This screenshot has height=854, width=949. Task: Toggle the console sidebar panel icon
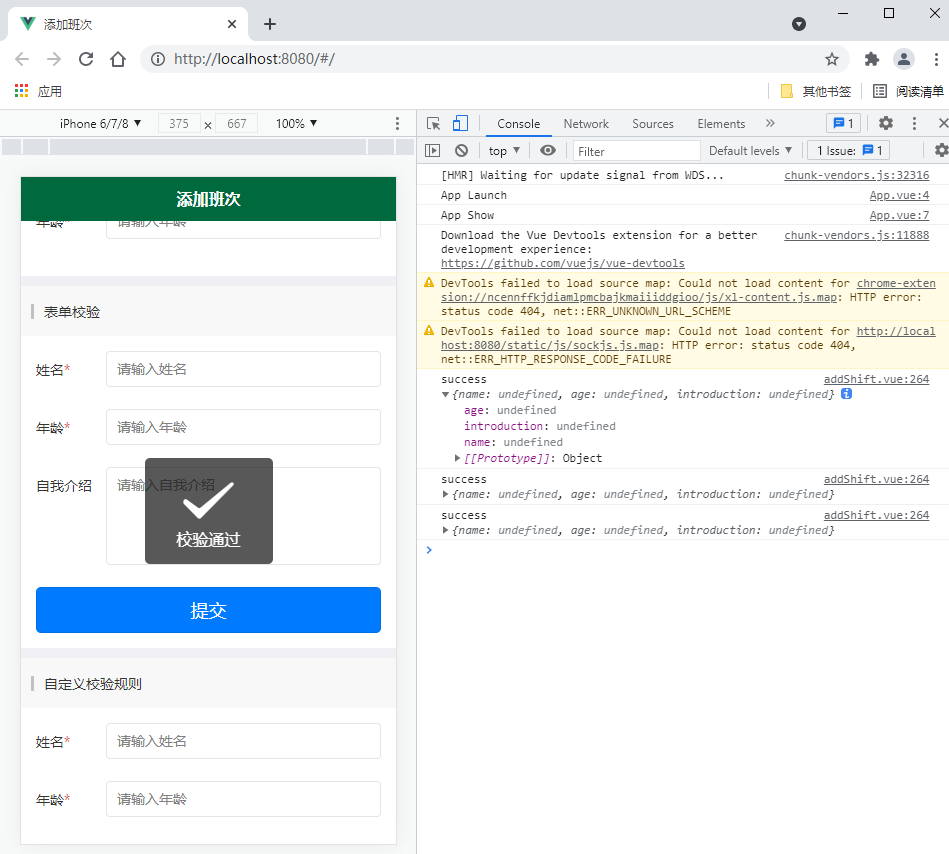point(433,151)
